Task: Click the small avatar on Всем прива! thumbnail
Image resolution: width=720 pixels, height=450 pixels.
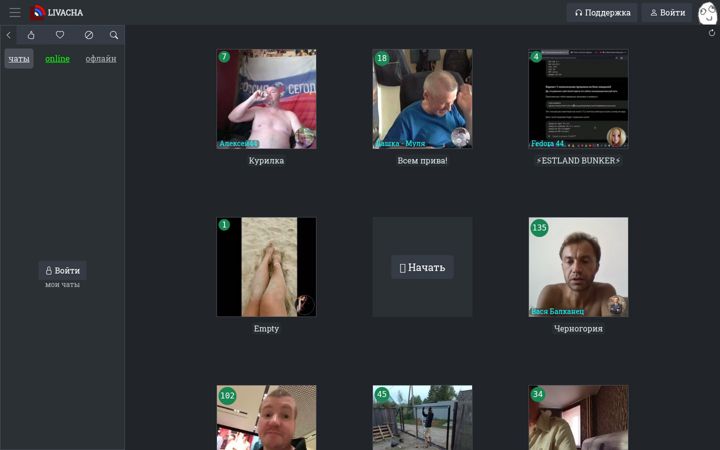Action: tap(461, 137)
